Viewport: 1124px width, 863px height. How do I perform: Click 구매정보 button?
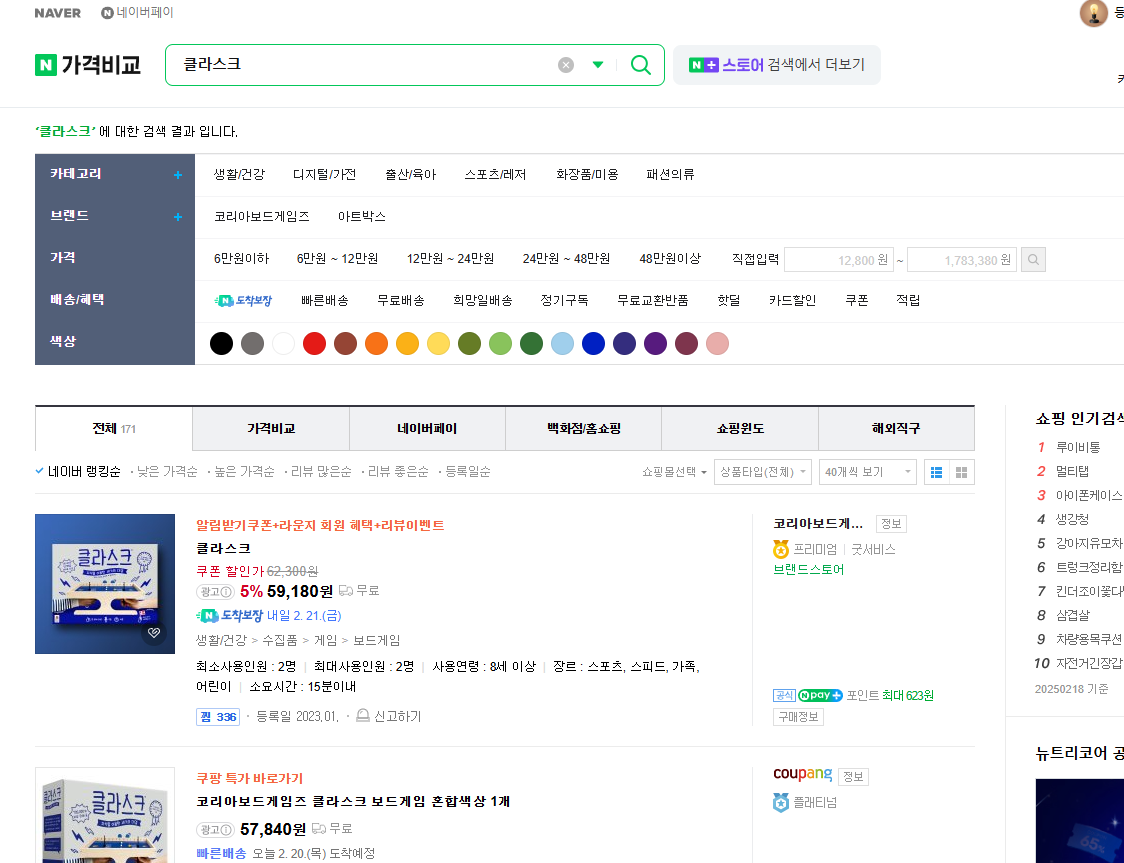[798, 717]
